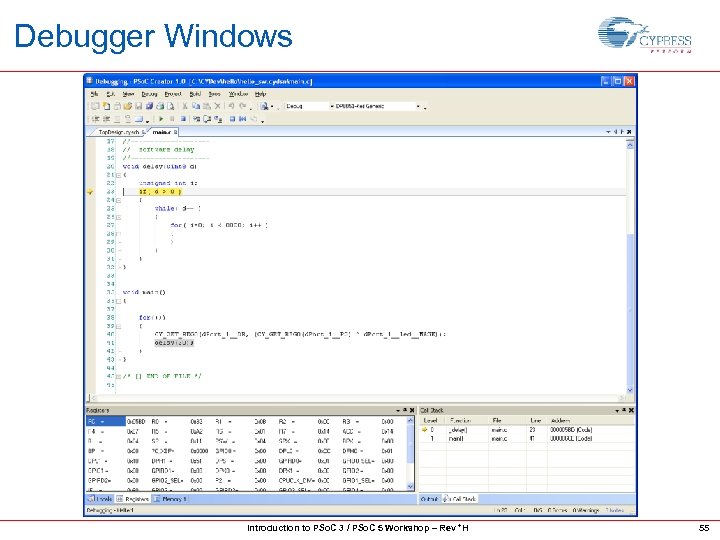Click the Step Into debug icon

pyautogui.click(x=197, y=119)
